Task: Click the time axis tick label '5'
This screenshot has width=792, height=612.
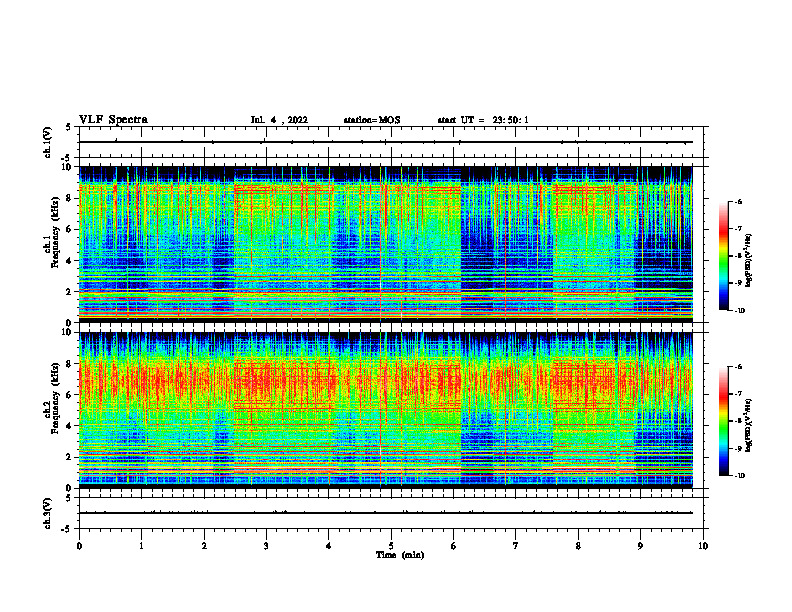Action: coord(391,546)
